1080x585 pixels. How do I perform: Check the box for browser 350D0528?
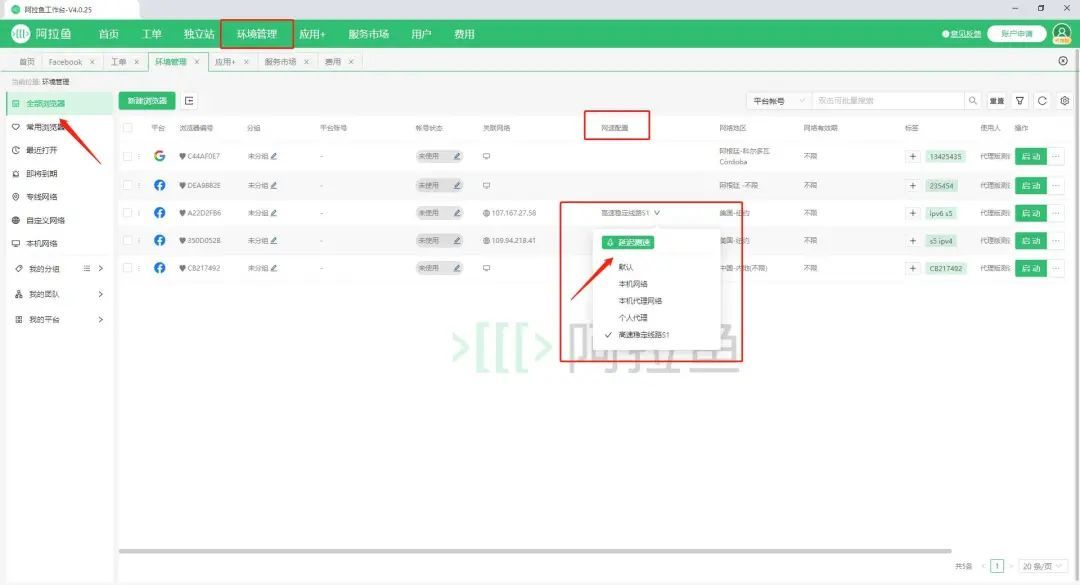(x=127, y=240)
